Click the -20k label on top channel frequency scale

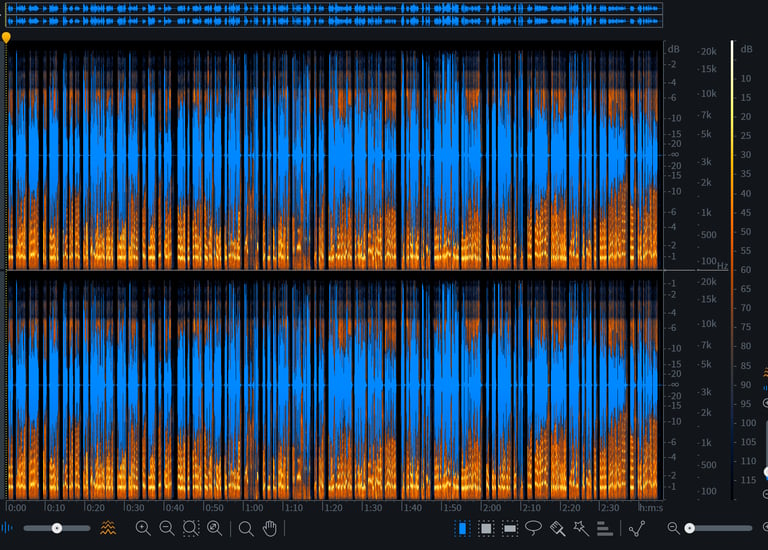[707, 51]
